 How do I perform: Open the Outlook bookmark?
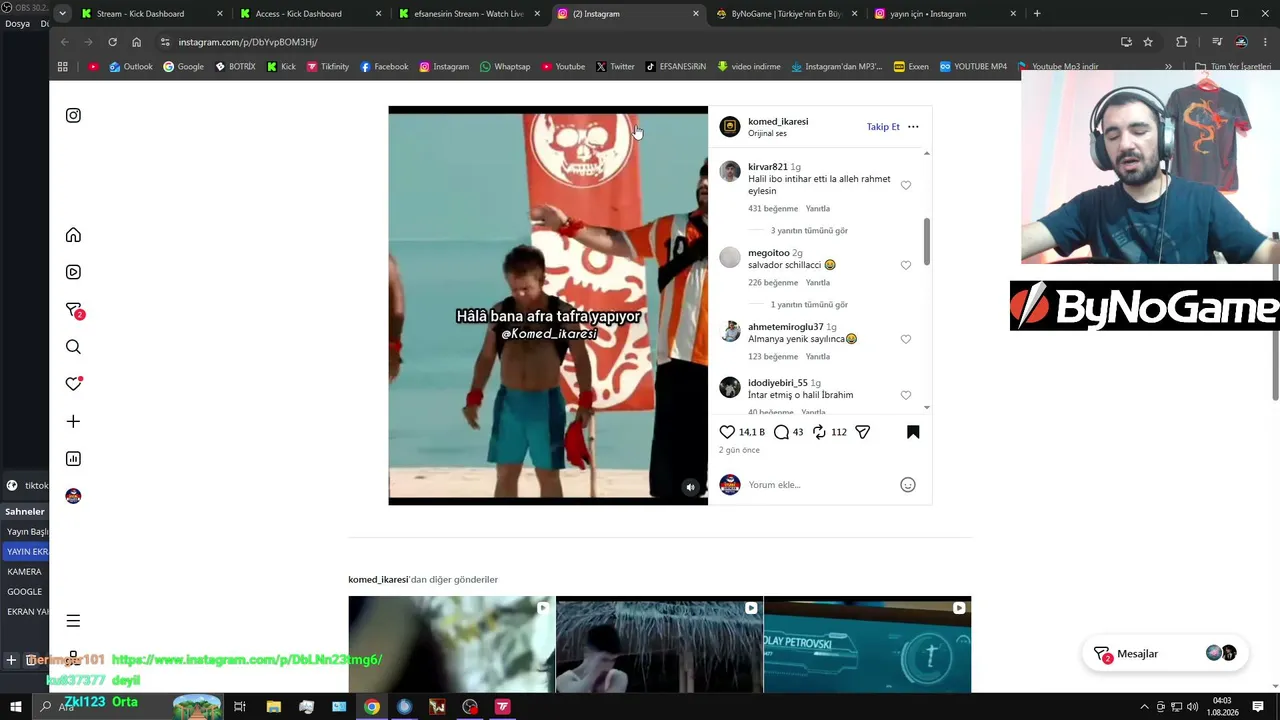(131, 67)
